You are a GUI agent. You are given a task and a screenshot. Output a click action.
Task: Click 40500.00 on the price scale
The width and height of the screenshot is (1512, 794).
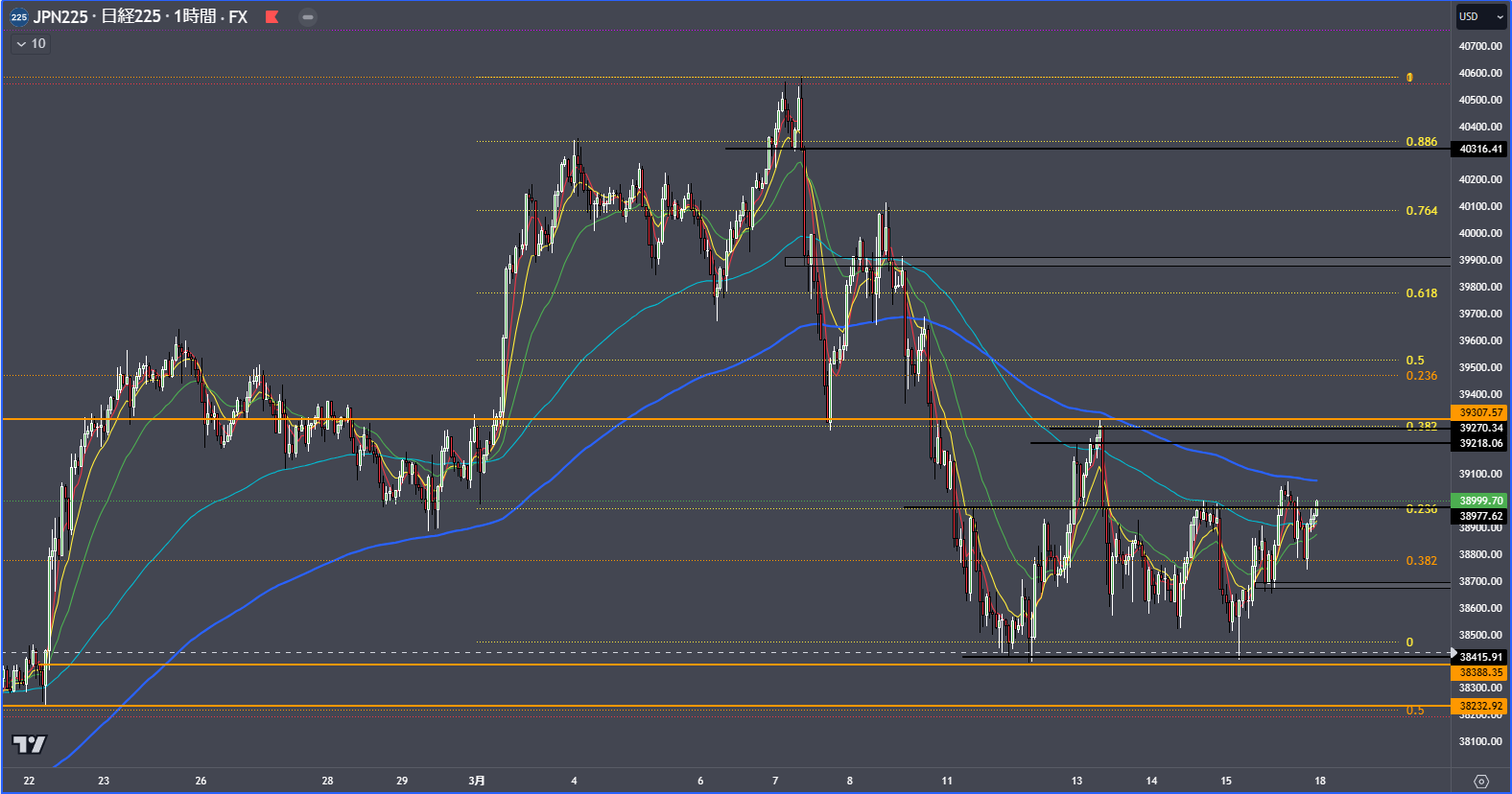(1480, 100)
